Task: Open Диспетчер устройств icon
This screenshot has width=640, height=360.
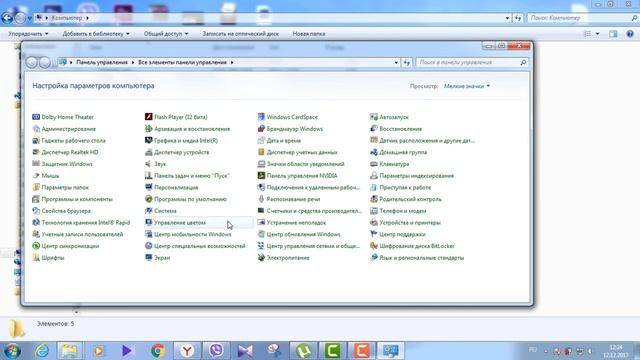Action: click(x=149, y=152)
